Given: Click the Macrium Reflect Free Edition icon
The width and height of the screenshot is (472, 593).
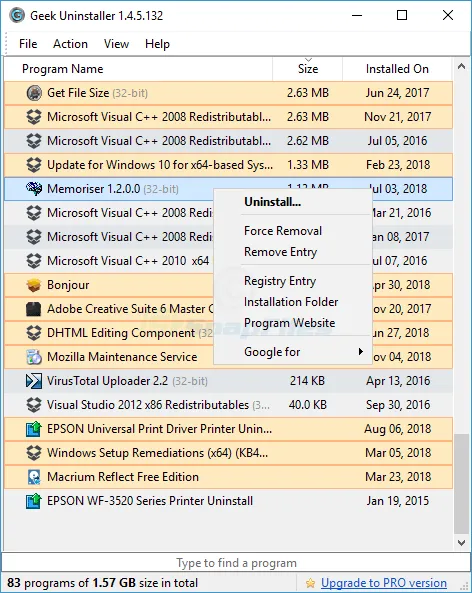Looking at the screenshot, I should tap(34, 477).
